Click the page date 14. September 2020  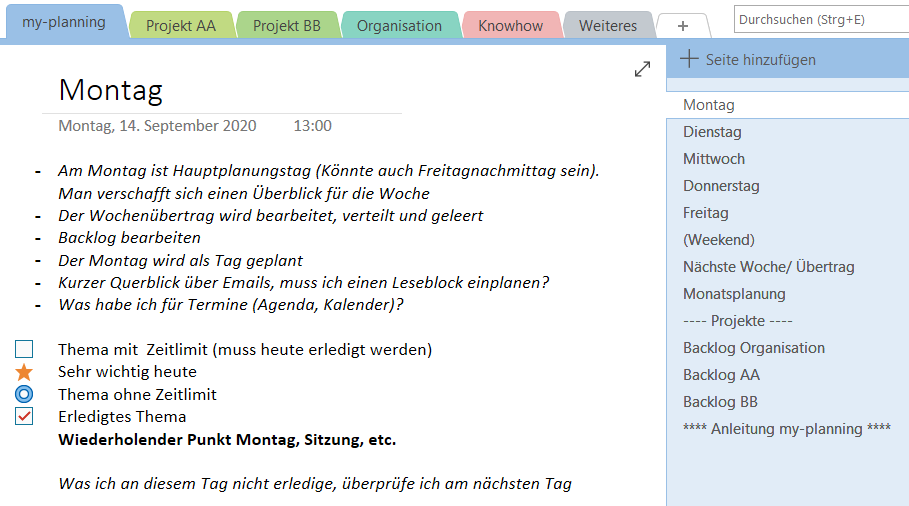pos(157,126)
